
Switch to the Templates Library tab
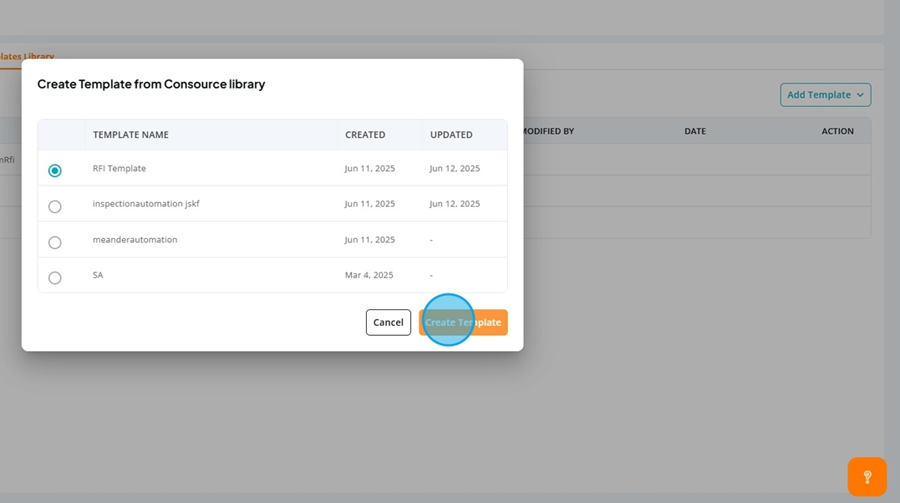coord(27,57)
